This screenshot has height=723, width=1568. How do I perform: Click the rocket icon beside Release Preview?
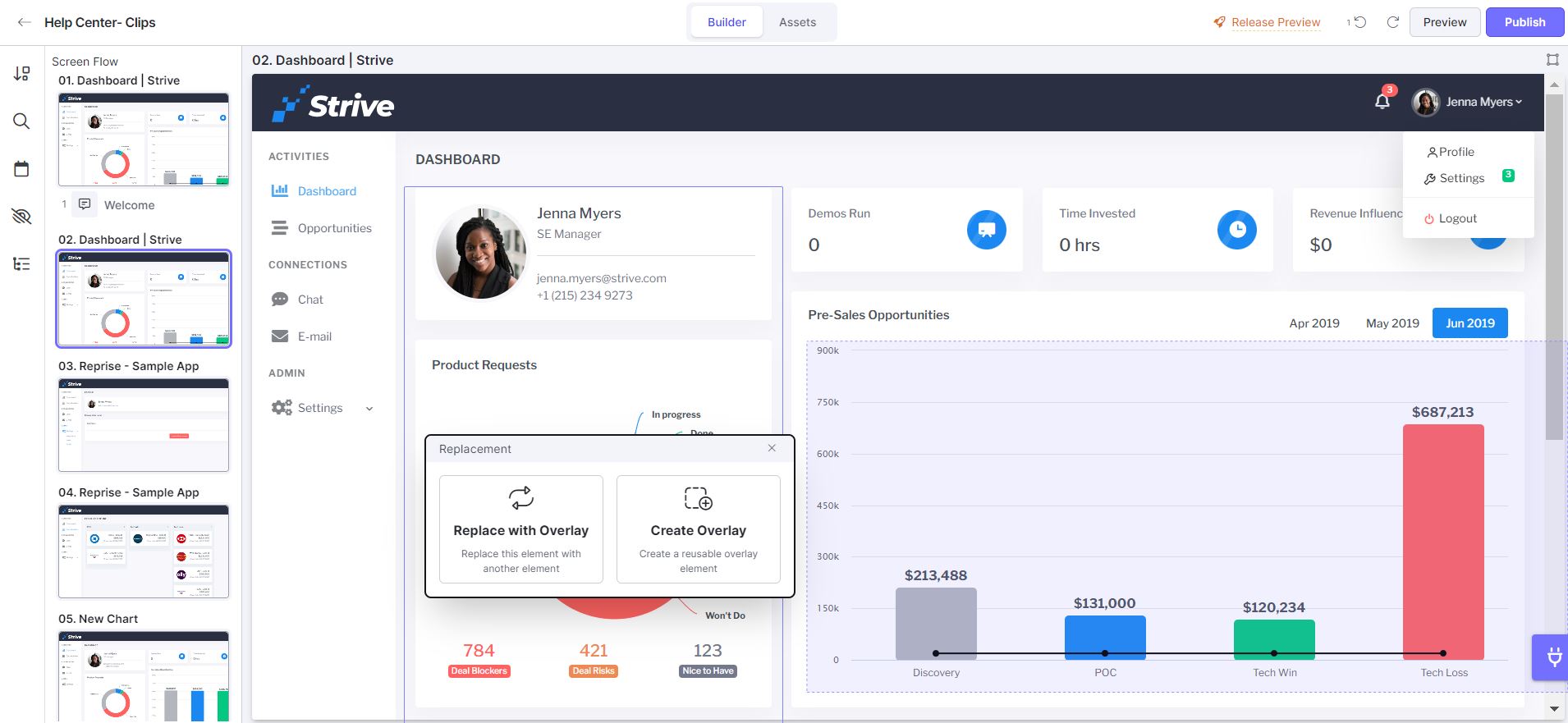[1220, 22]
